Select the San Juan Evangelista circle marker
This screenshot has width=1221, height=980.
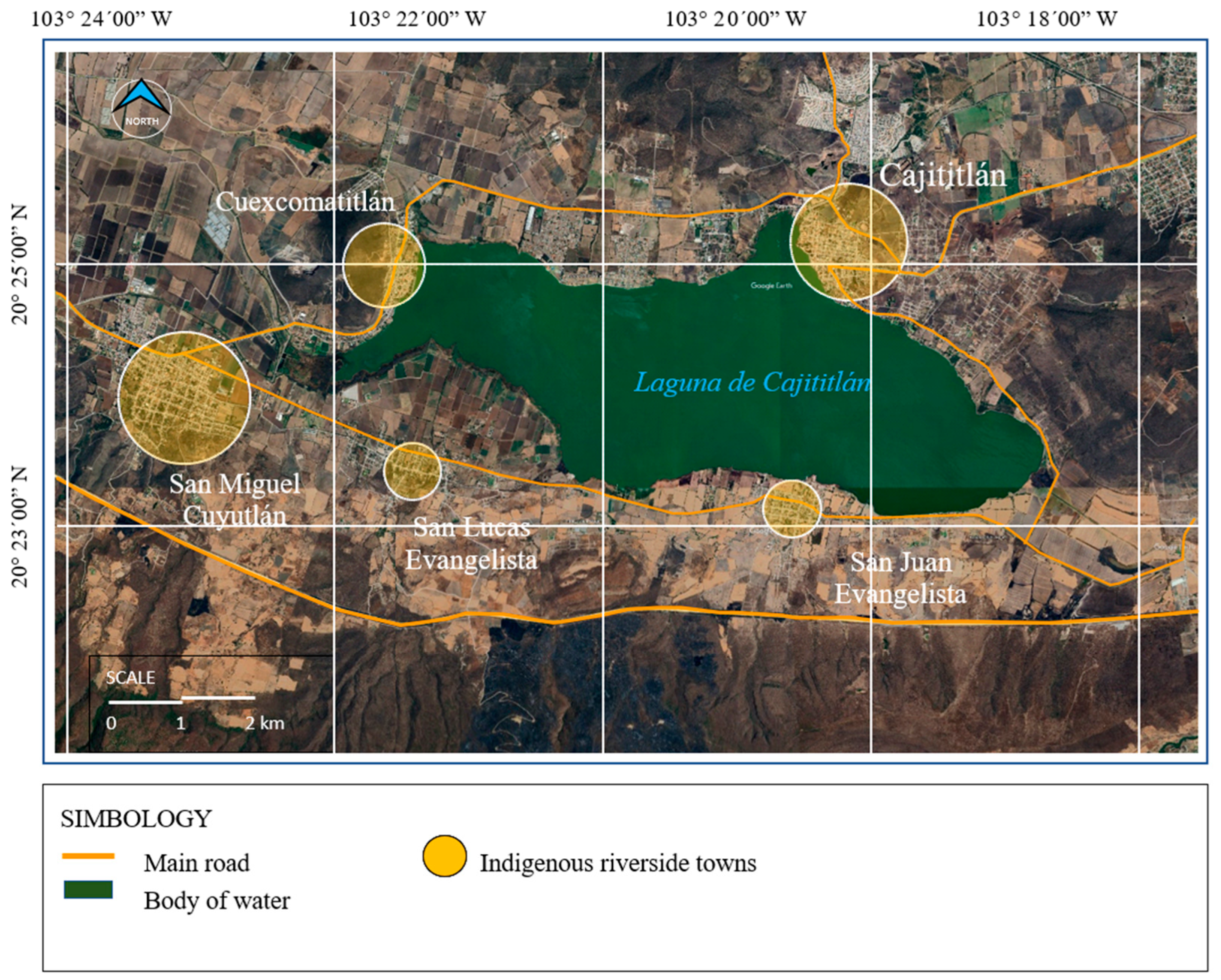tap(791, 508)
